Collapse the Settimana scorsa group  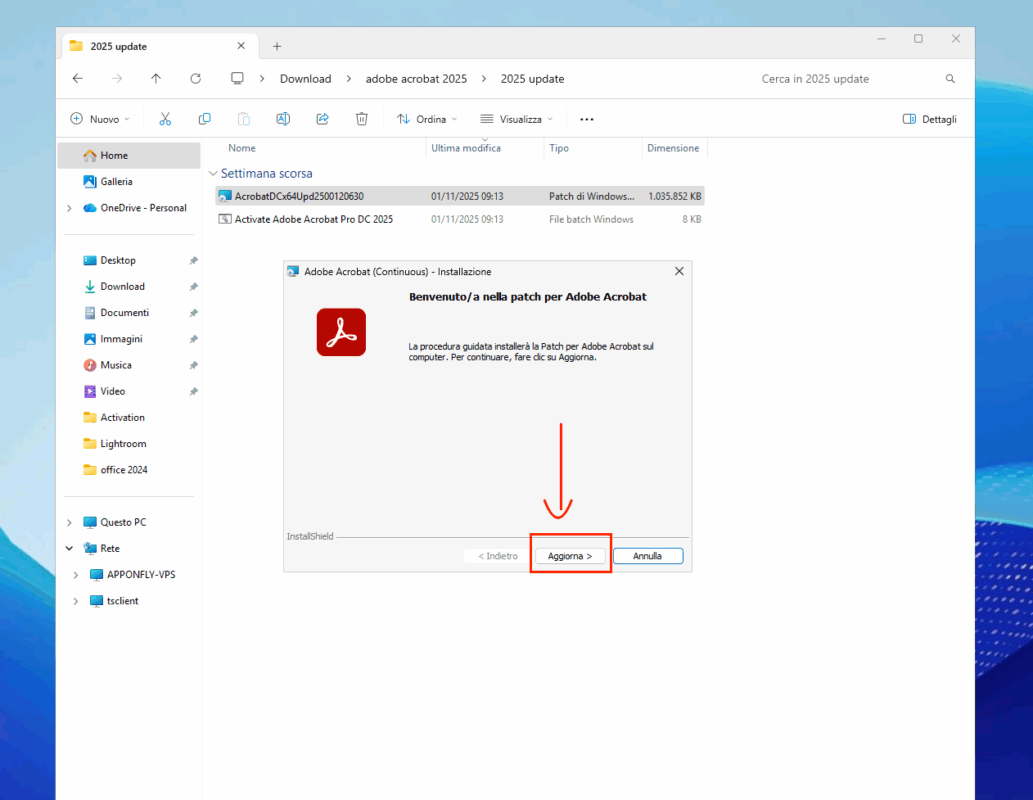(x=213, y=173)
